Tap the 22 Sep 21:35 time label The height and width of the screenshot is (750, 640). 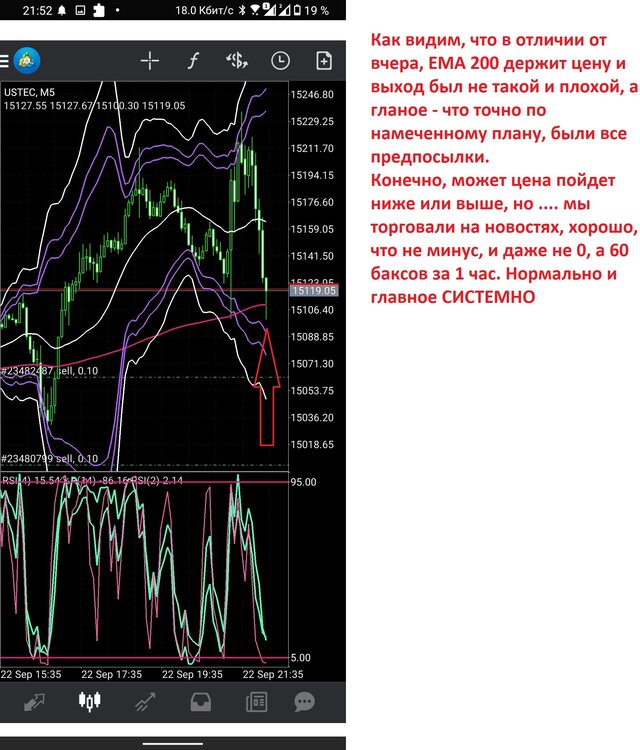(273, 674)
